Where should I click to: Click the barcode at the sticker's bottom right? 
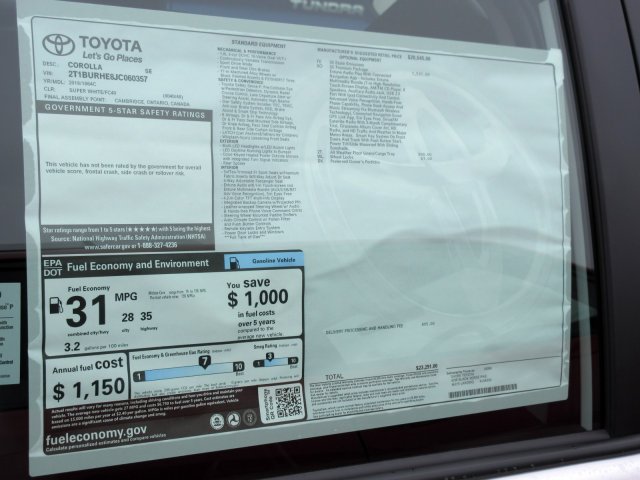(x=482, y=391)
